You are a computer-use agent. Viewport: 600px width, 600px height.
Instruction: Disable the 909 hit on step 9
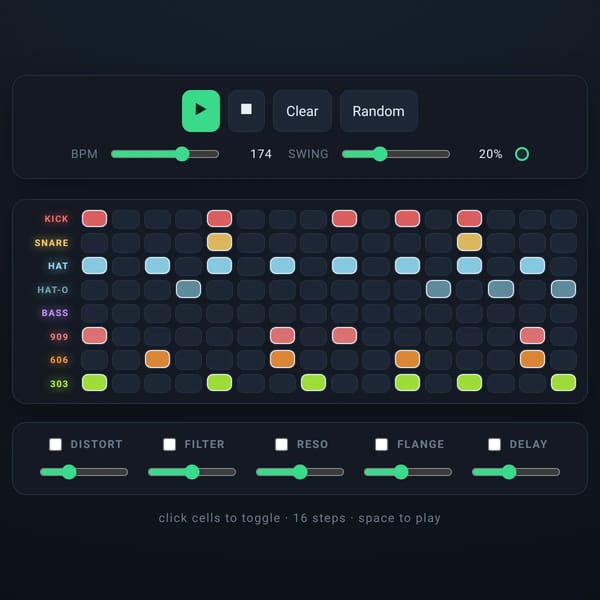(x=344, y=336)
